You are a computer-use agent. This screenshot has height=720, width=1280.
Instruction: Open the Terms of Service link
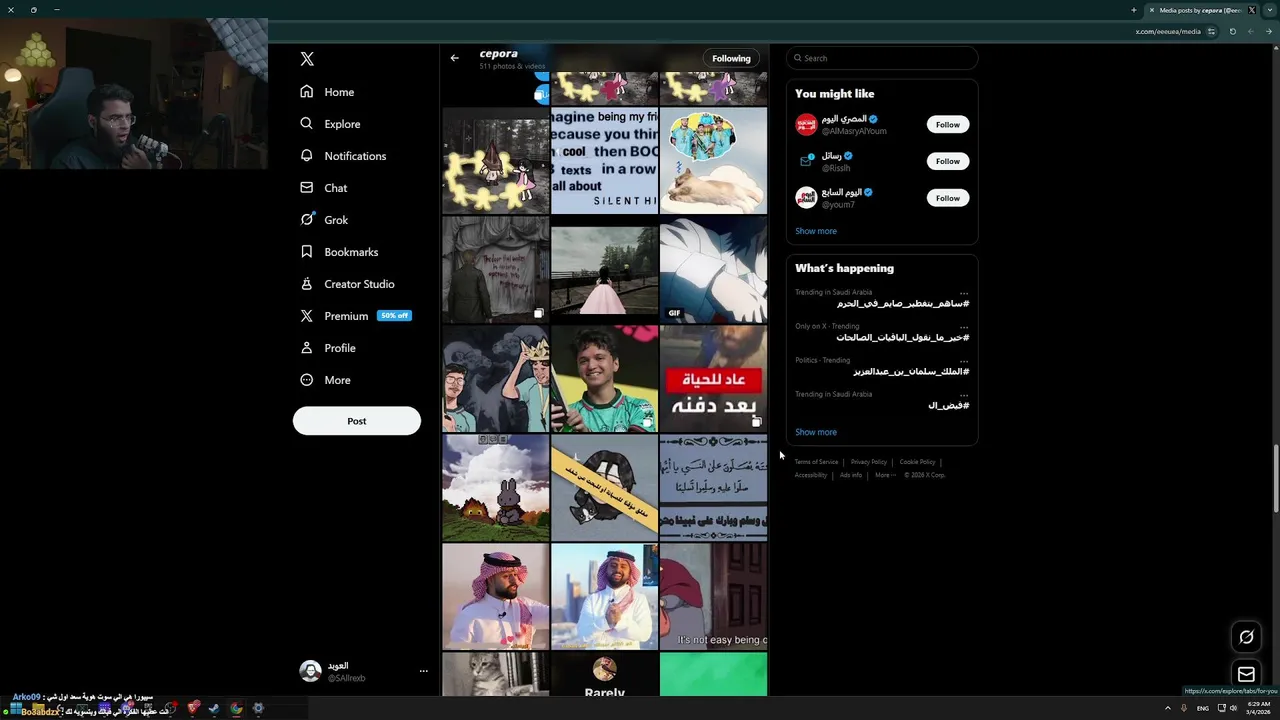click(816, 462)
